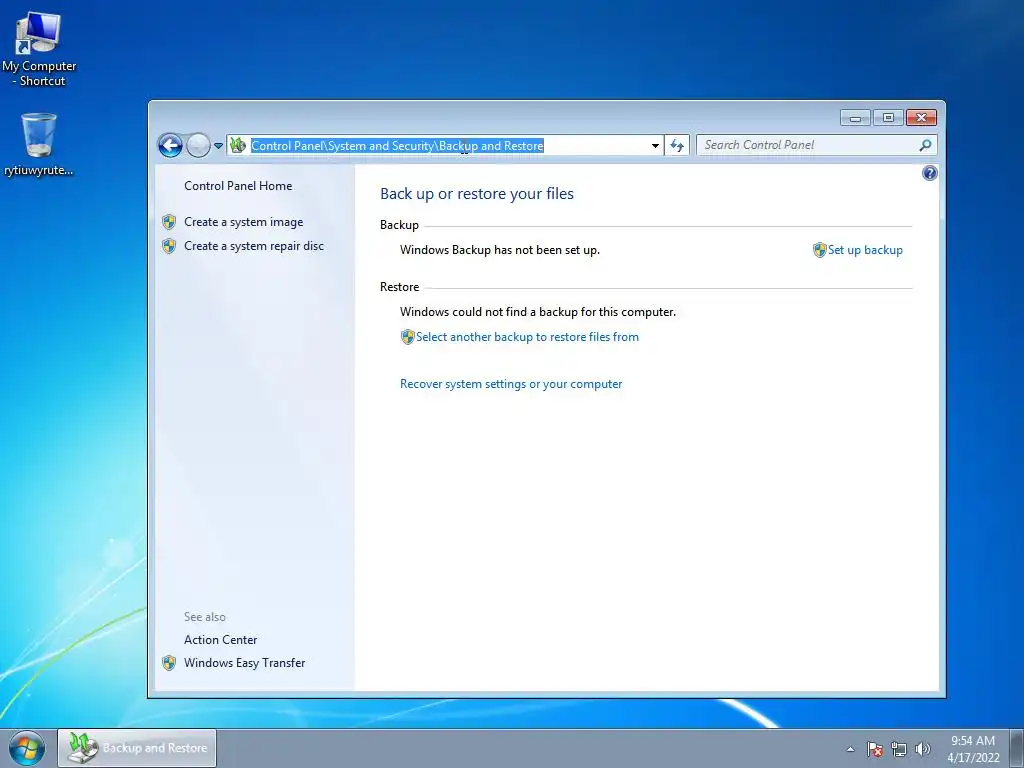1024x768 pixels.
Task: Click the 'Back up or restore your files' heading
Action: coord(477,193)
